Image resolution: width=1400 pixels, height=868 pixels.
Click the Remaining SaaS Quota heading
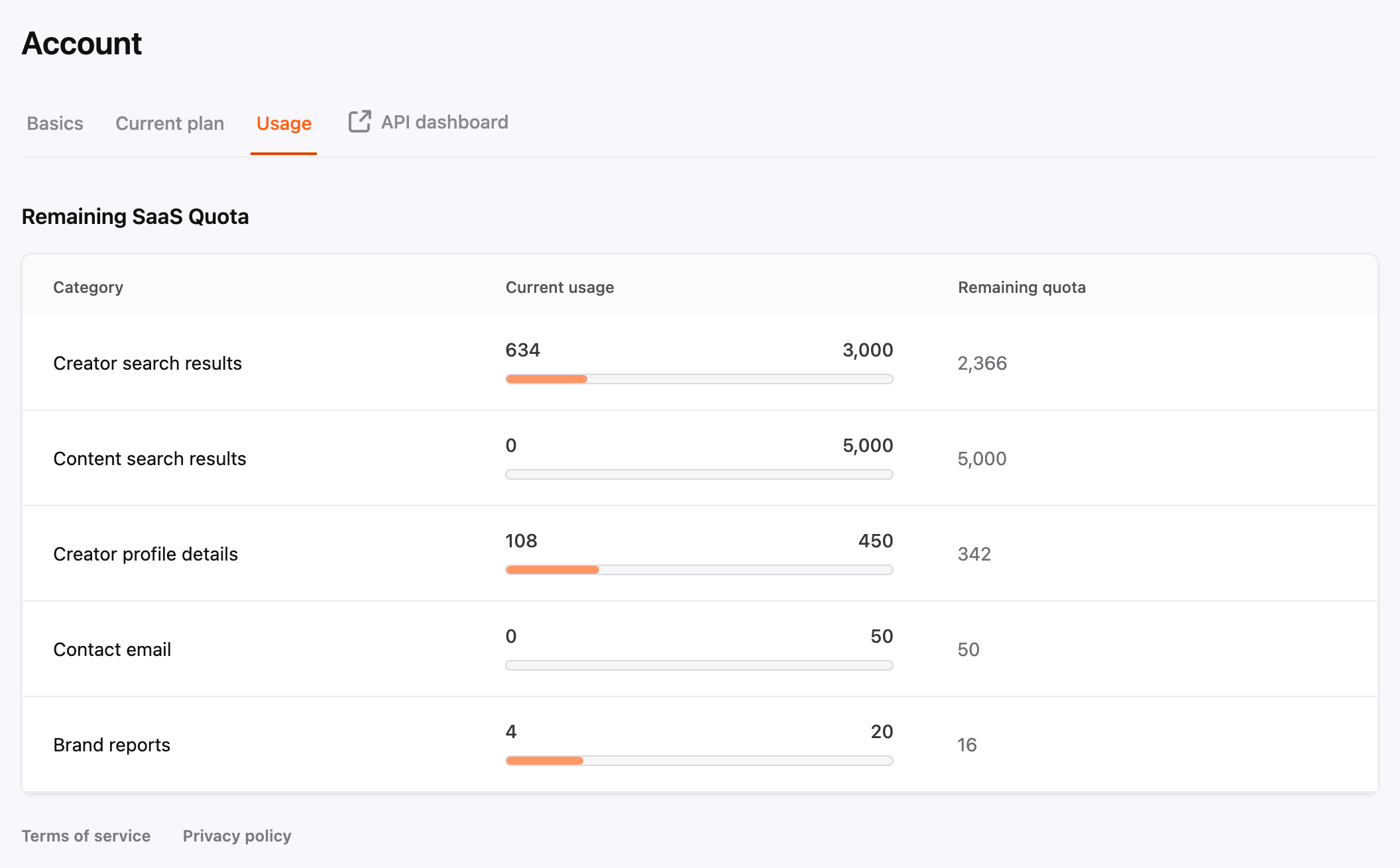click(135, 217)
